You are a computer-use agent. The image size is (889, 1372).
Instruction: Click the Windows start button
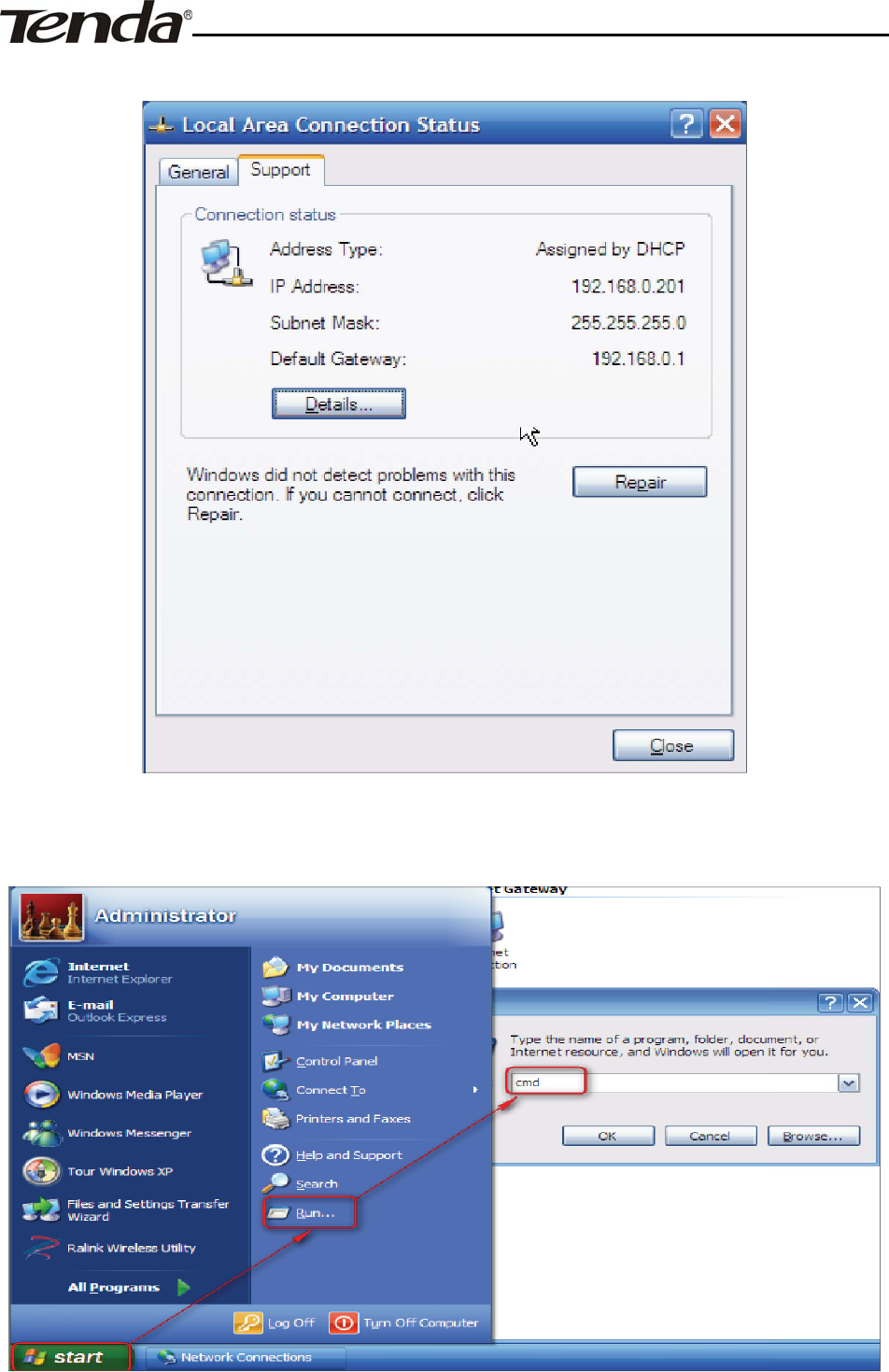[x=70, y=1357]
